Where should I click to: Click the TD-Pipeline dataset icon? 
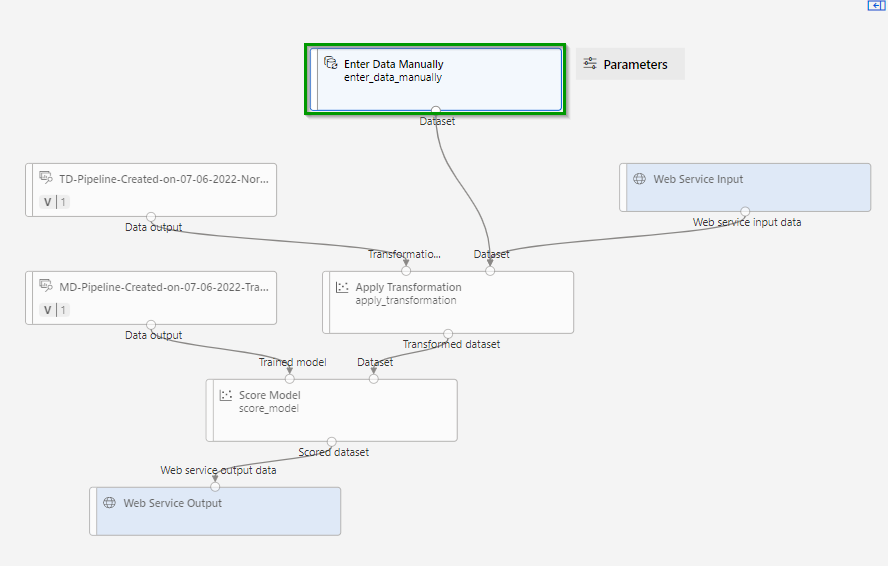tap(46, 178)
